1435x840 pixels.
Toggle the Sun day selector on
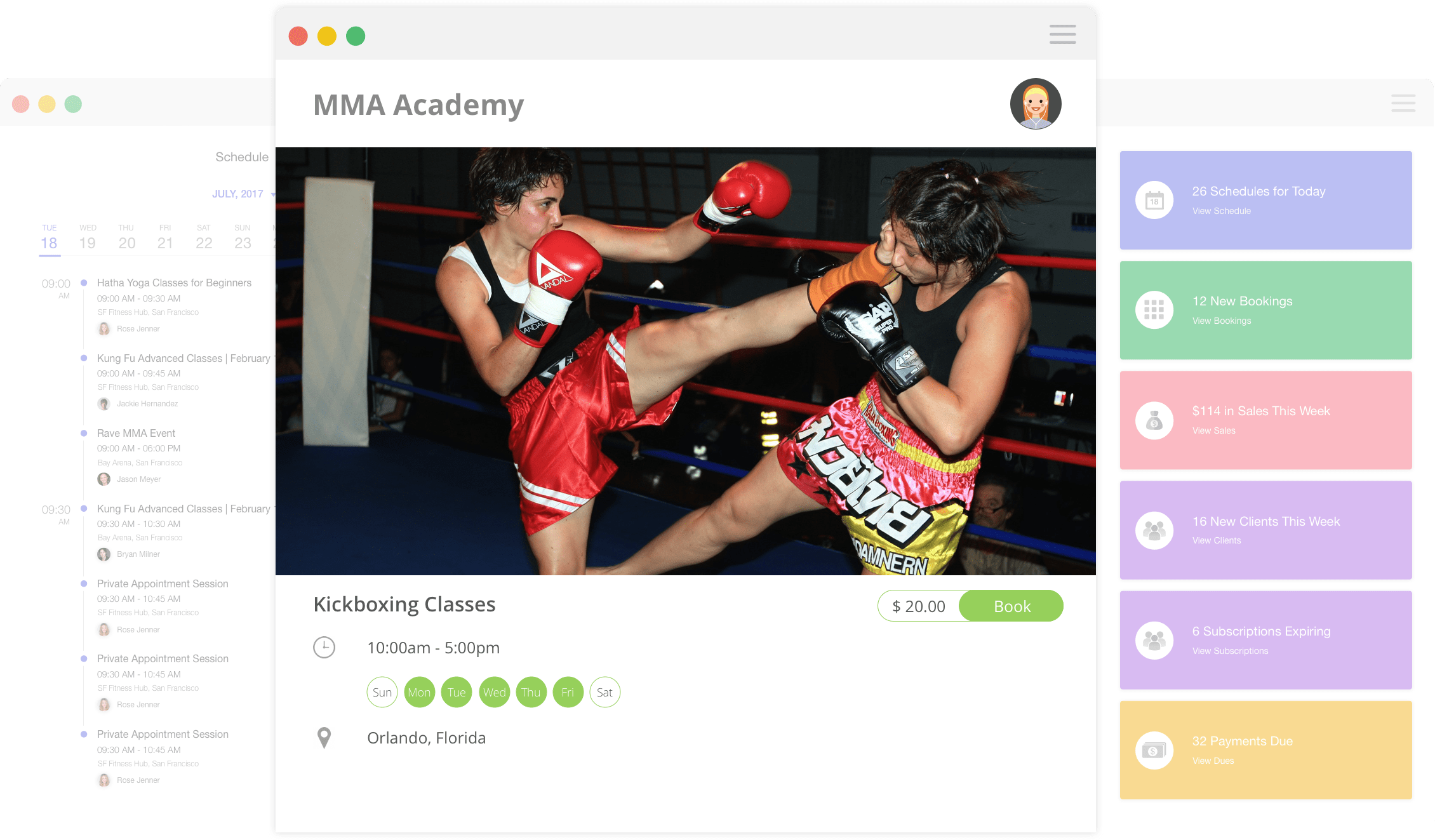pyautogui.click(x=382, y=692)
